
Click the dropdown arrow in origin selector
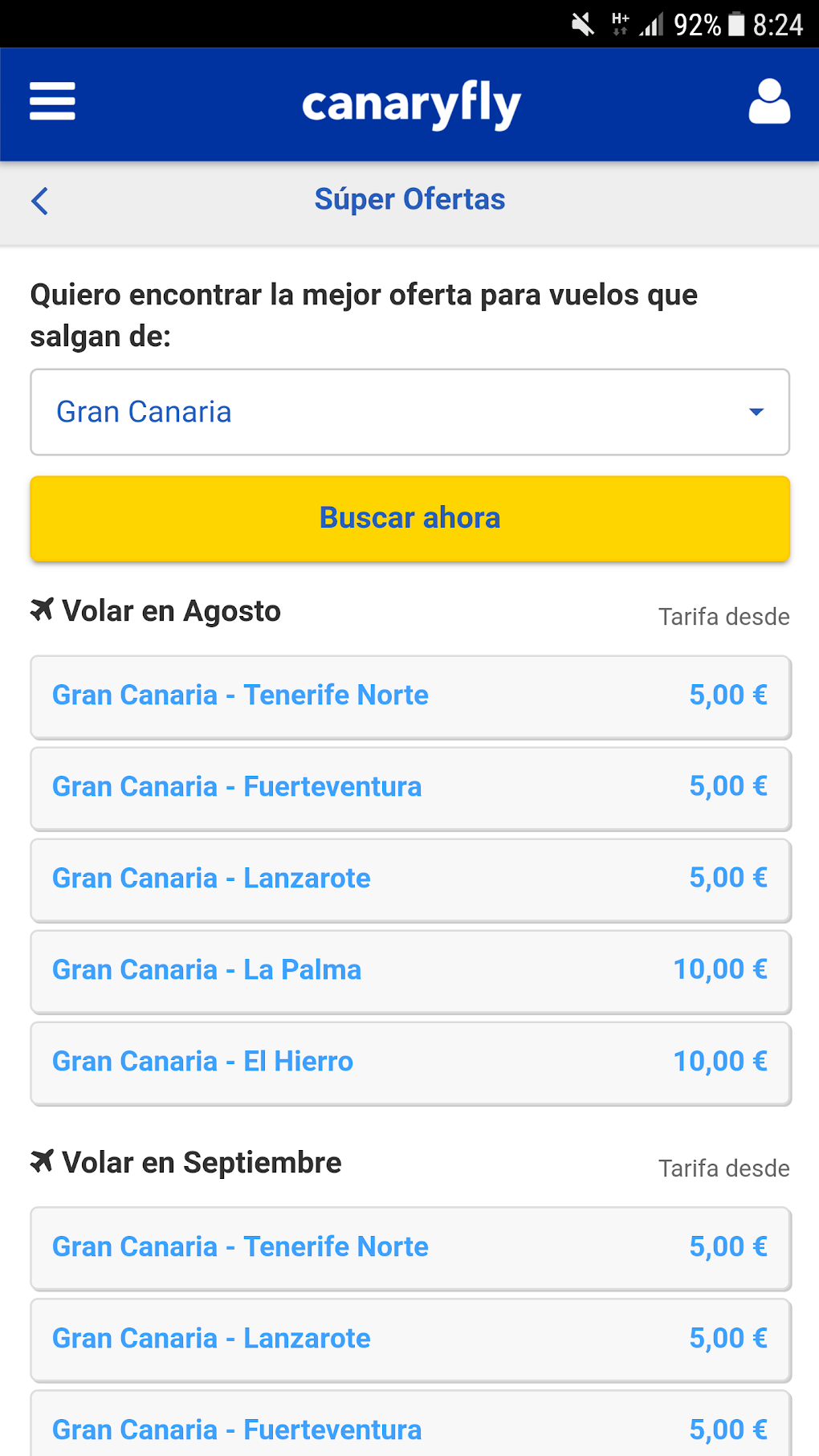click(756, 412)
